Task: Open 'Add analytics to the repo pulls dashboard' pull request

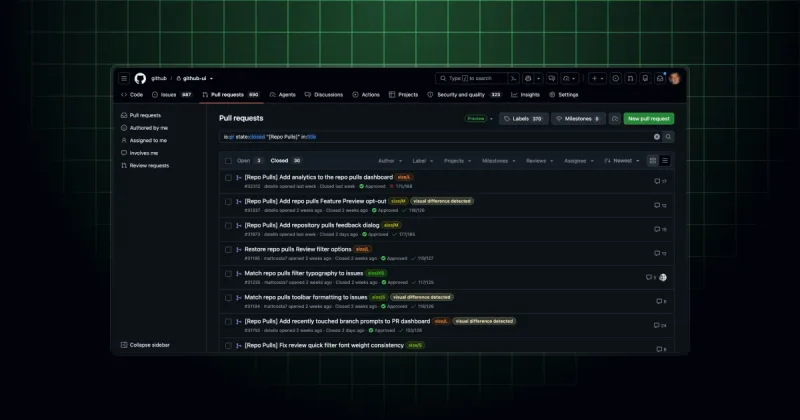Action: (318, 177)
